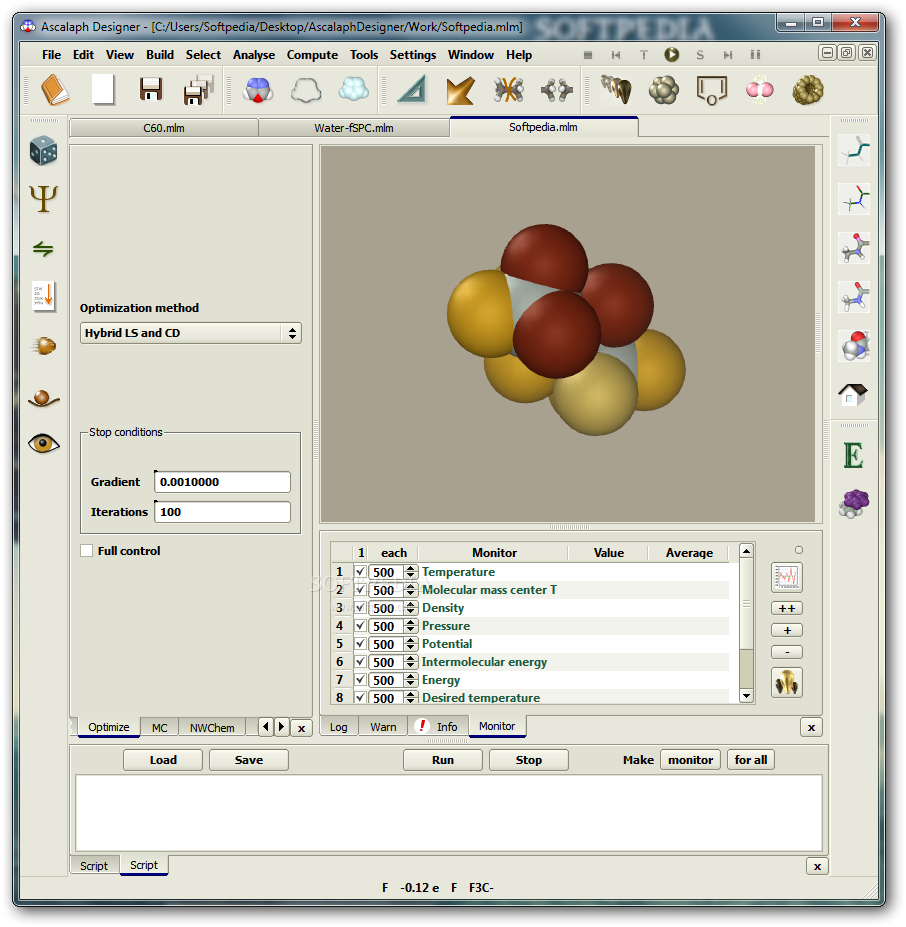Viewport: 906px width, 927px height.
Task: Click the Save script button
Action: [x=249, y=760]
